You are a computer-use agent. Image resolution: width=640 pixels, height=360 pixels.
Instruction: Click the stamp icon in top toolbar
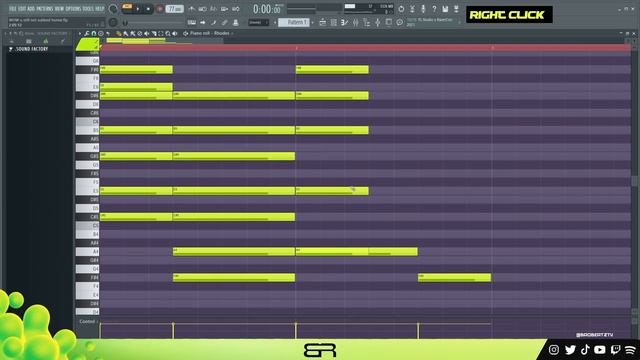pos(236,22)
